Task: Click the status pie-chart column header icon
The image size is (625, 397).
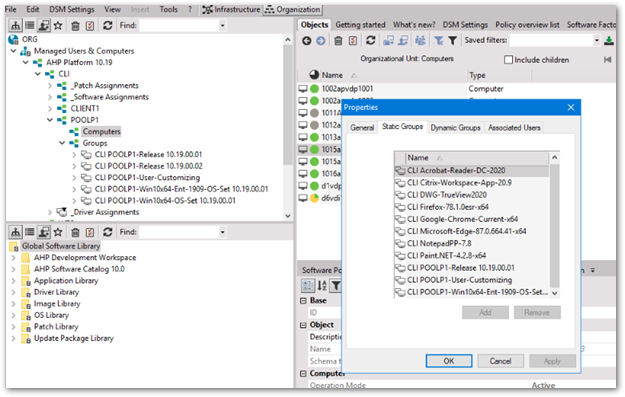Action: point(314,75)
